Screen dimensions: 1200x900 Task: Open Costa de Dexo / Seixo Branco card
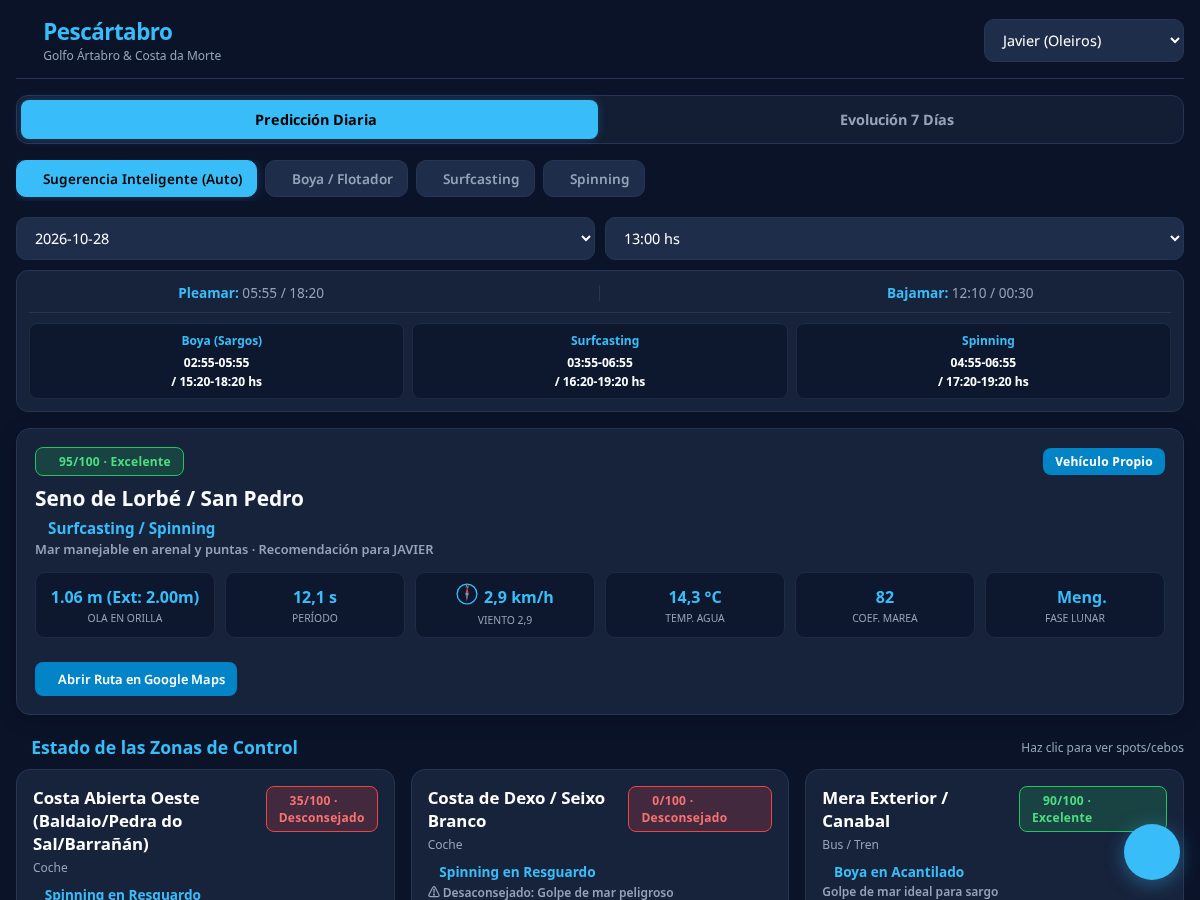click(600, 835)
